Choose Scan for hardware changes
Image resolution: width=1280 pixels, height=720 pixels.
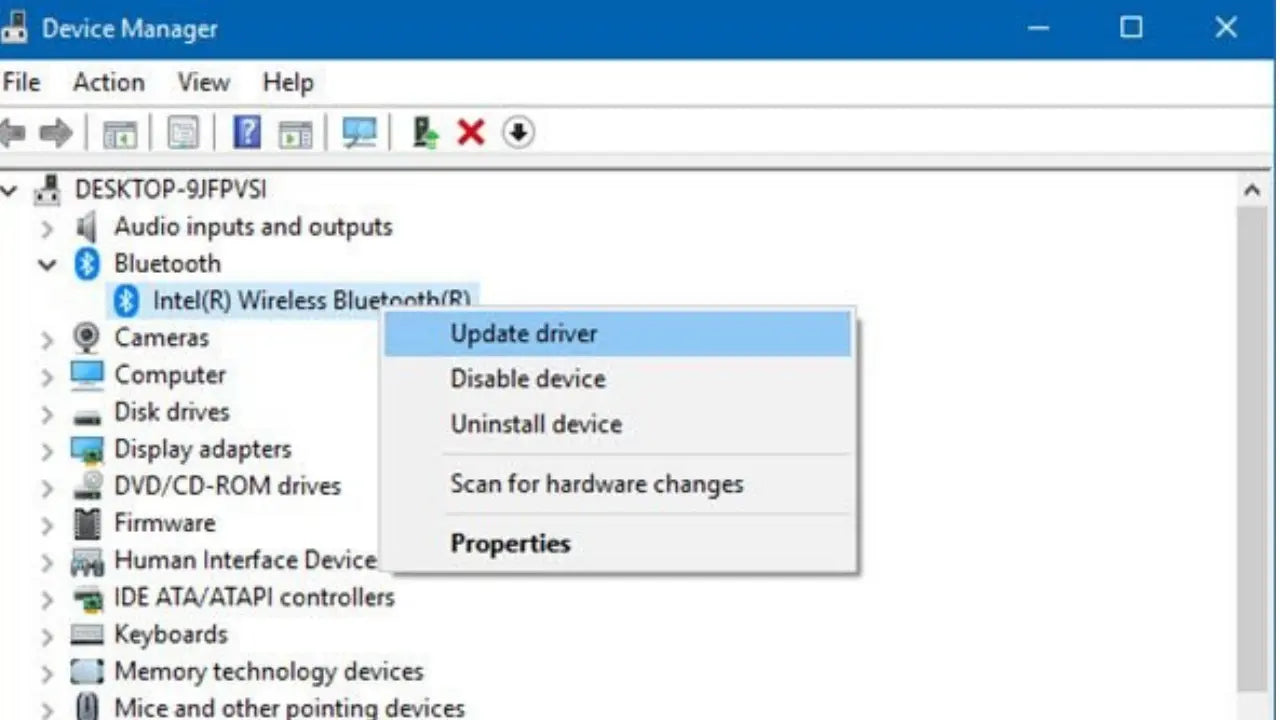click(x=618, y=485)
